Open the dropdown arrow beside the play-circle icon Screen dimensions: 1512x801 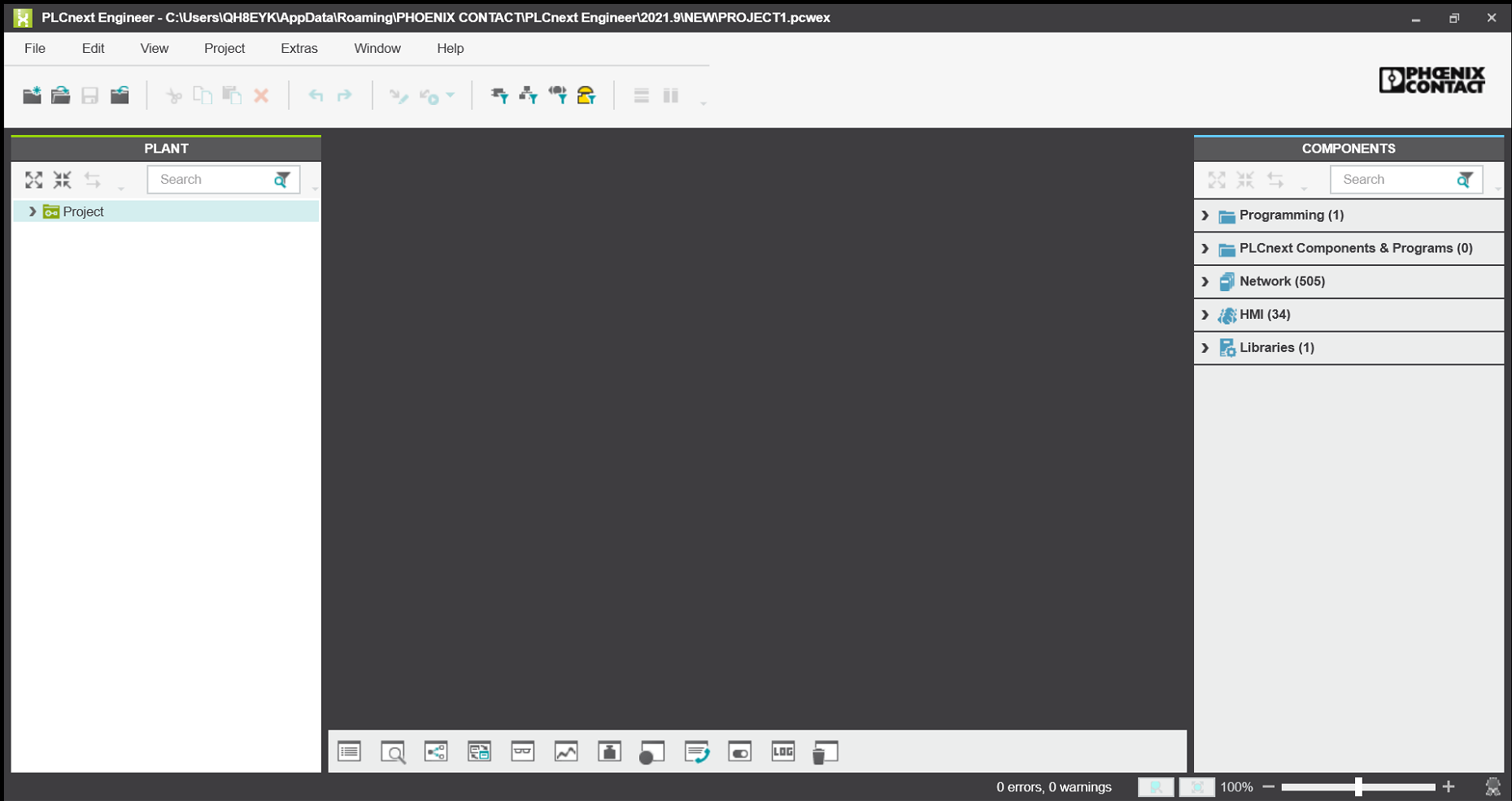pos(450,94)
